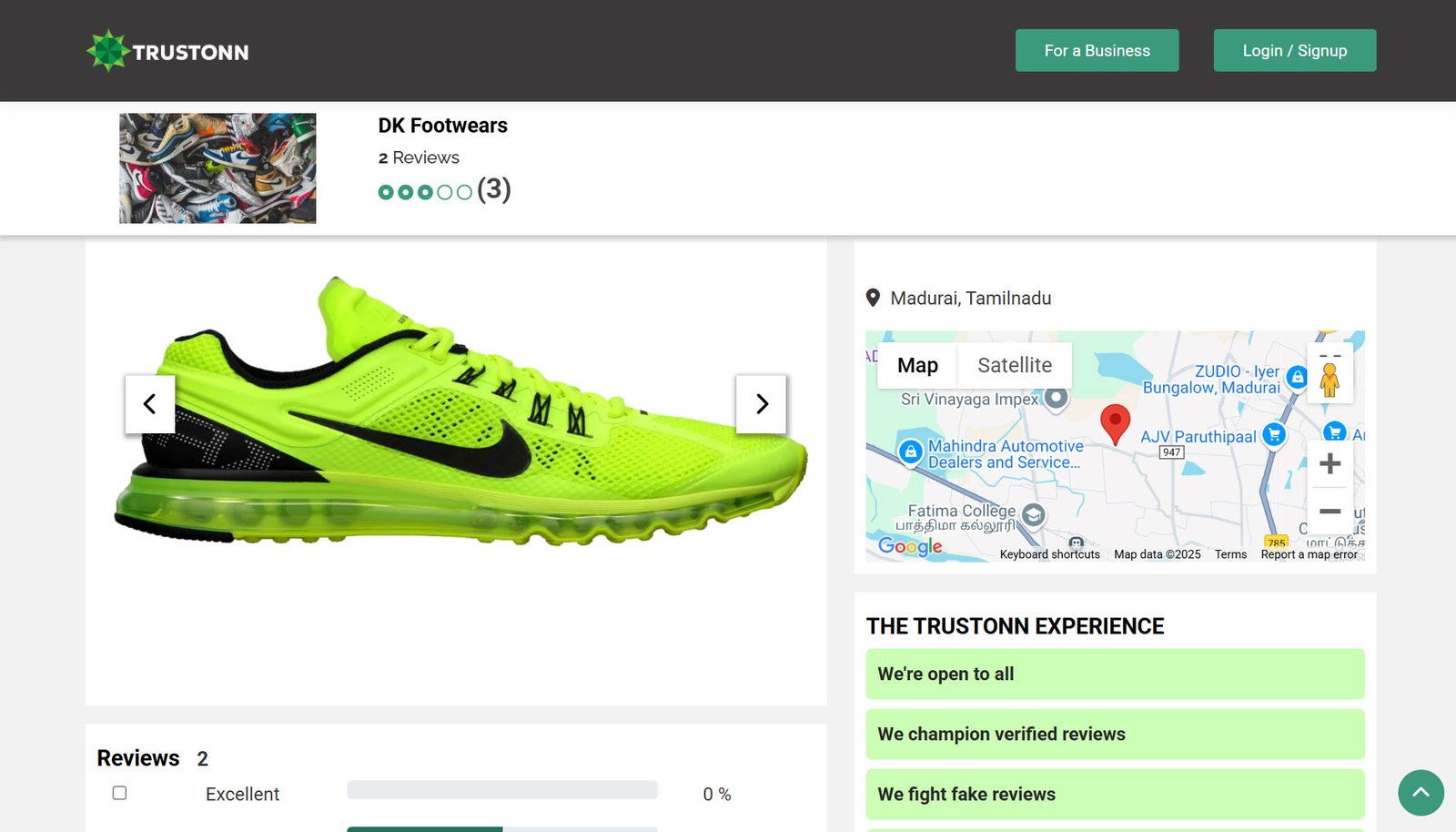Image resolution: width=1456 pixels, height=832 pixels.
Task: Expand We fight fake reviews section
Action: 1115,794
